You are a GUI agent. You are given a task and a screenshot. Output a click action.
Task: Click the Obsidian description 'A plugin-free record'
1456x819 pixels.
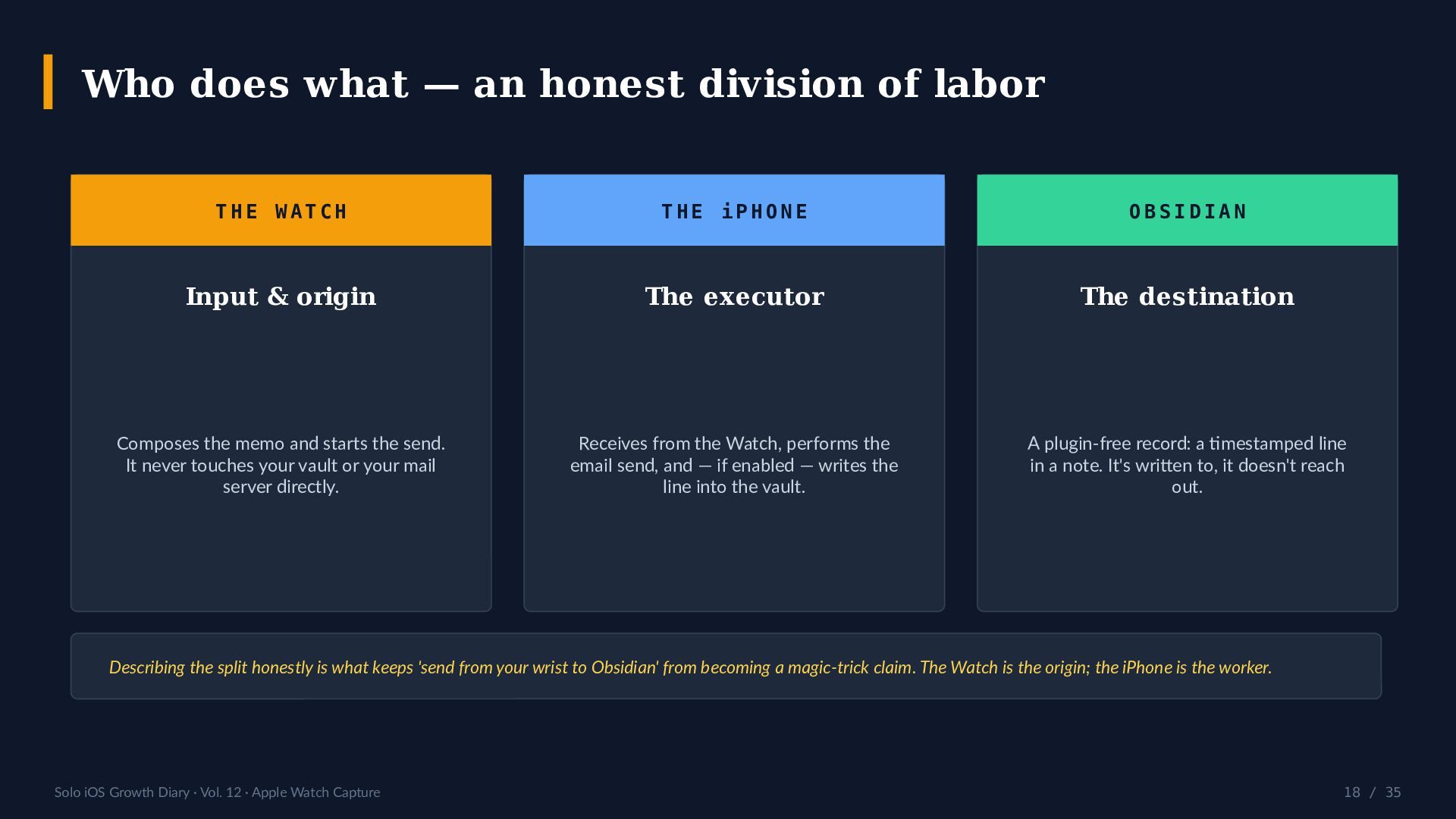click(x=1187, y=465)
